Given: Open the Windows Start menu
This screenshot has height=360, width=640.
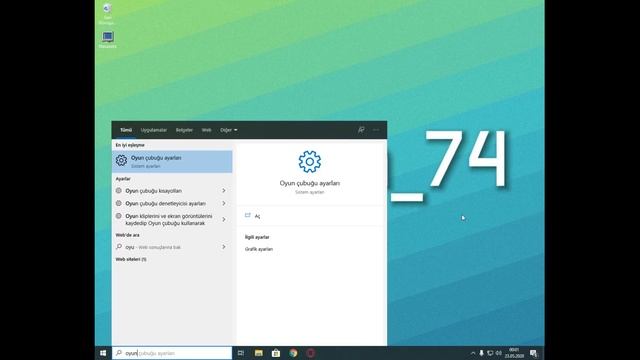Looking at the screenshot, I should point(103,353).
